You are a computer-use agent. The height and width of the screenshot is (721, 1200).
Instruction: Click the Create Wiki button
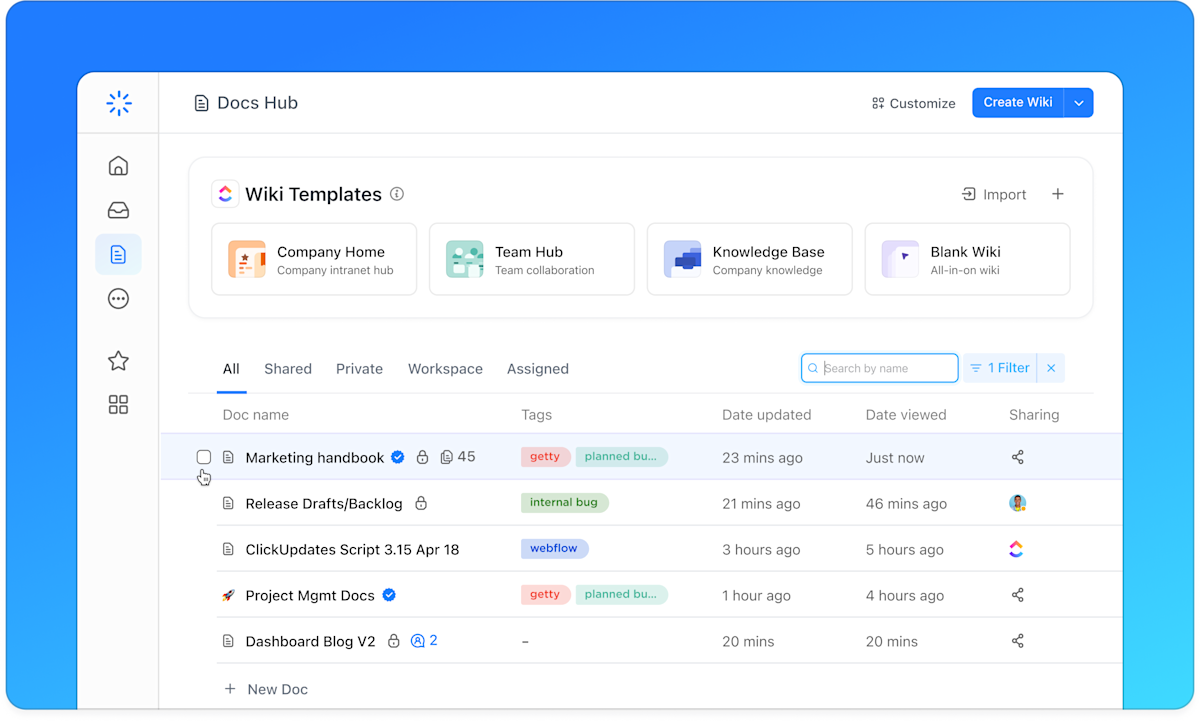pyautogui.click(x=1017, y=102)
